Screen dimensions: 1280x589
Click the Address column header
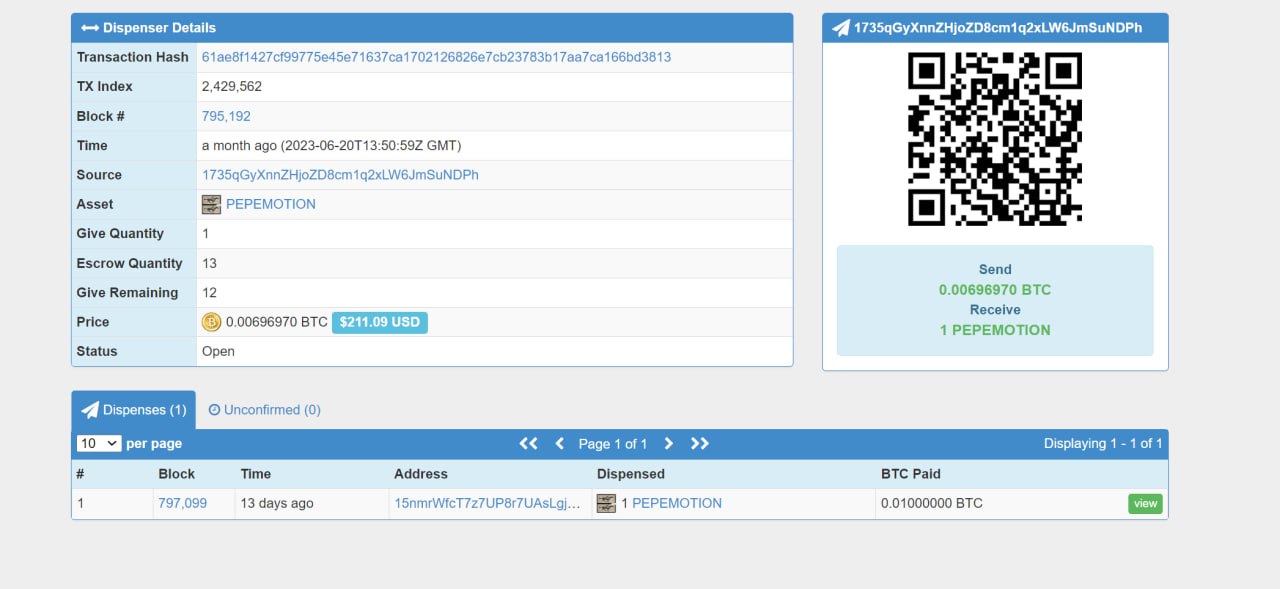click(x=421, y=474)
